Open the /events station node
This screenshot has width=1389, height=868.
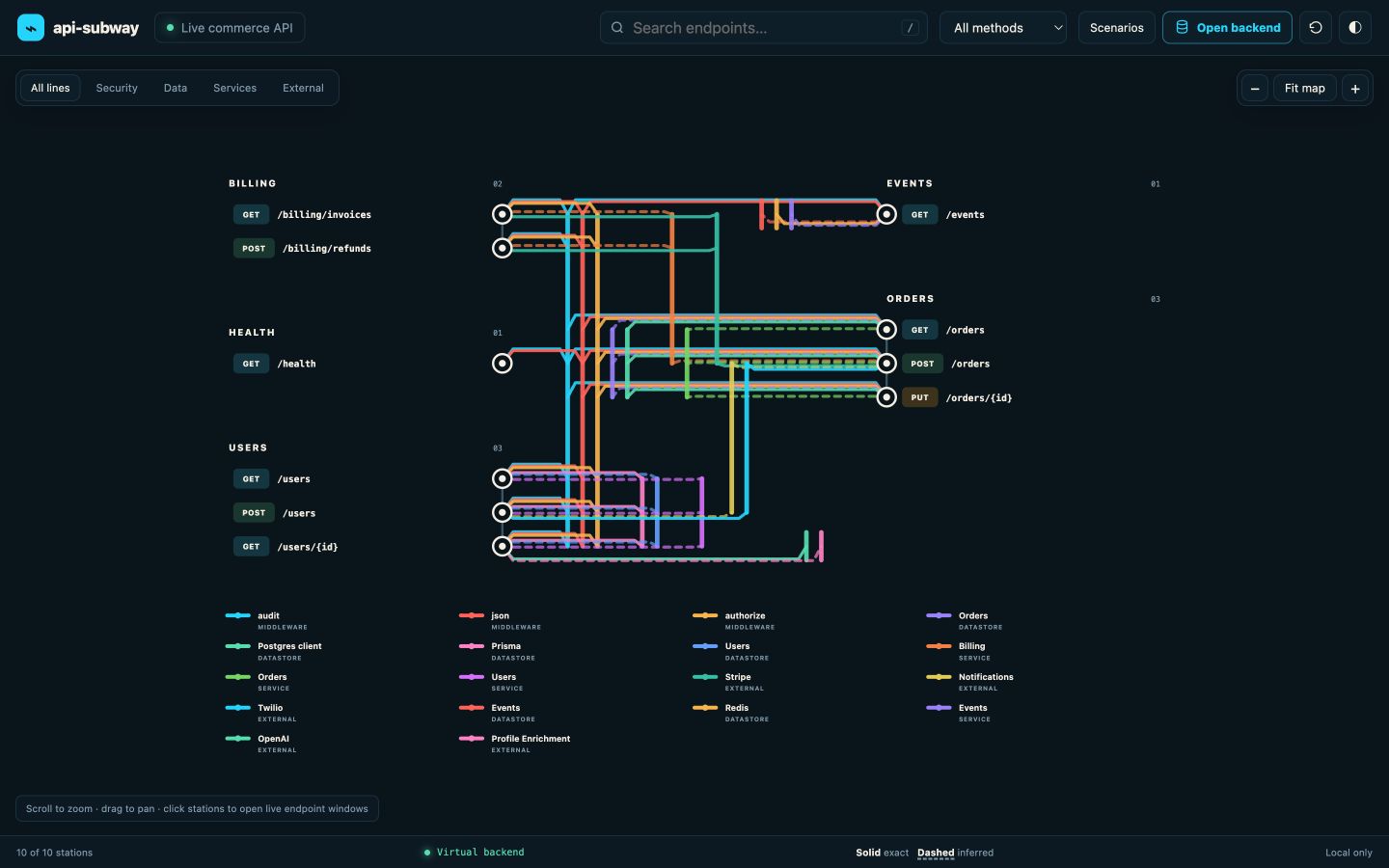(886, 214)
